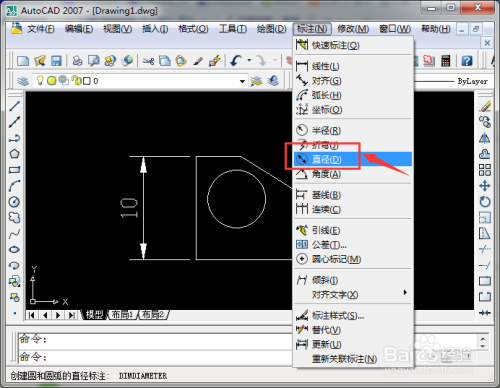Choose 标注样式(S)... menu entry
Viewport: 500px width, 388px height.
pos(353,315)
